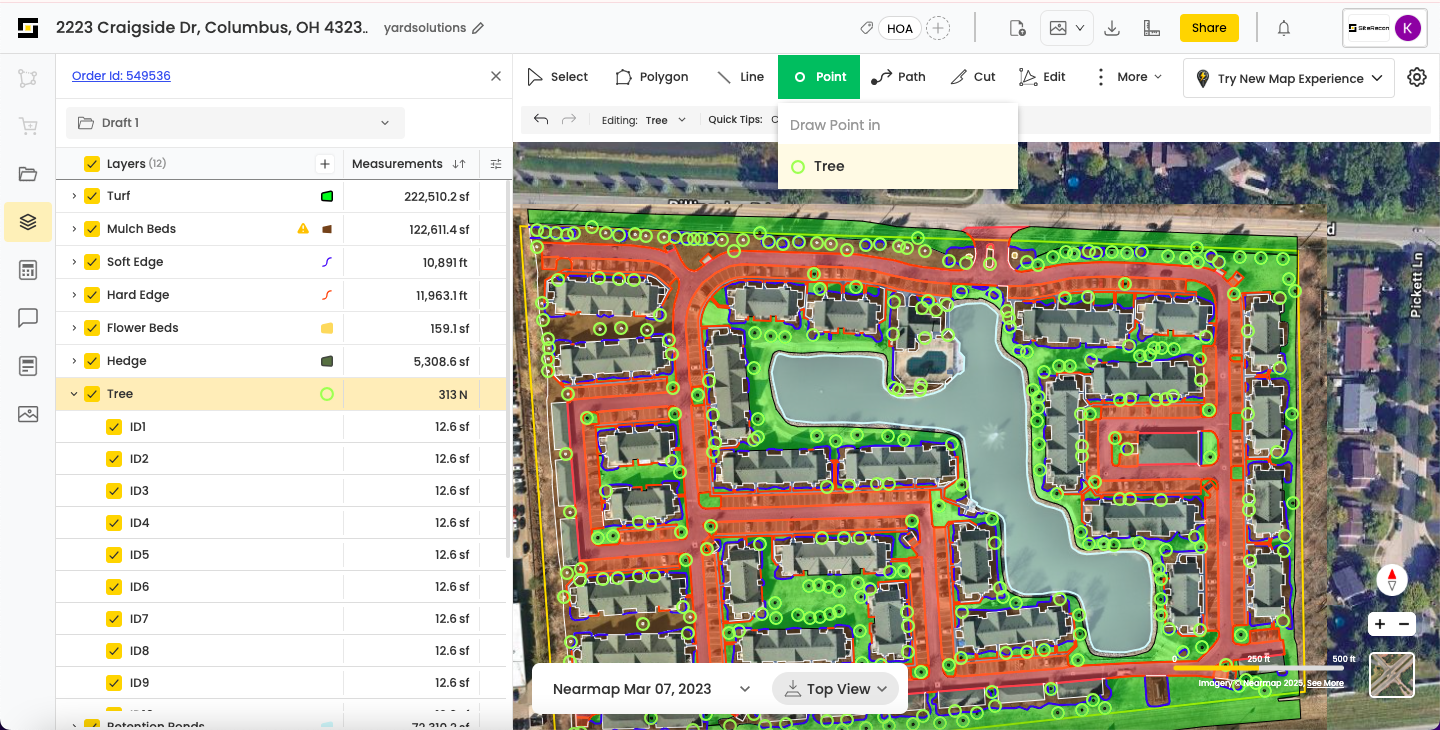
Task: Zoom in the map with plus
Action: pos(1380,624)
